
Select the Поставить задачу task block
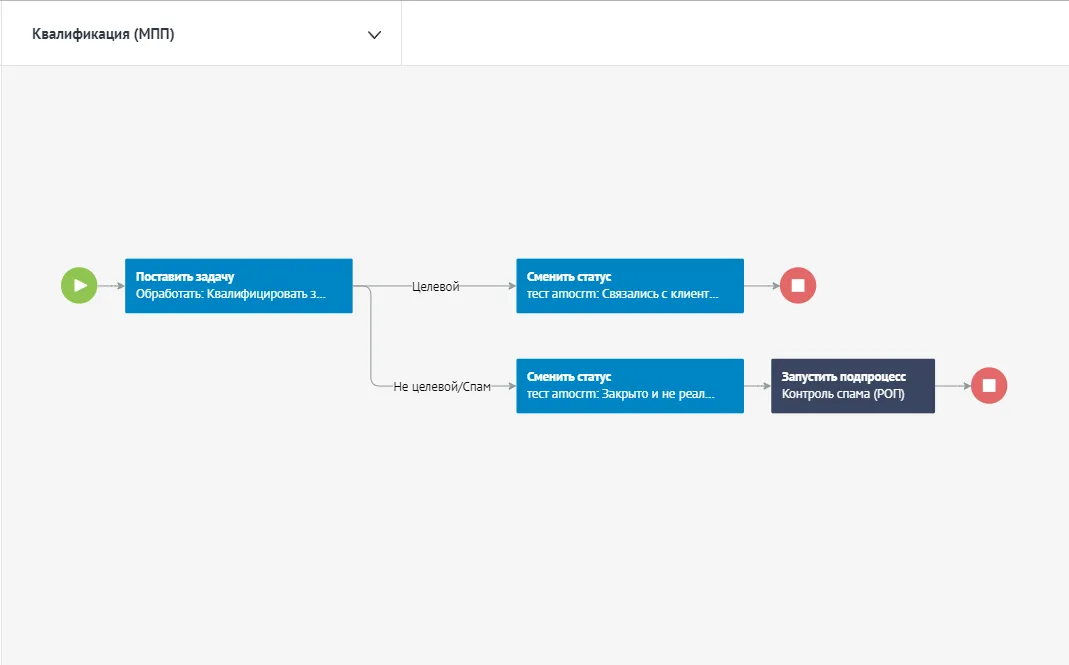(238, 286)
